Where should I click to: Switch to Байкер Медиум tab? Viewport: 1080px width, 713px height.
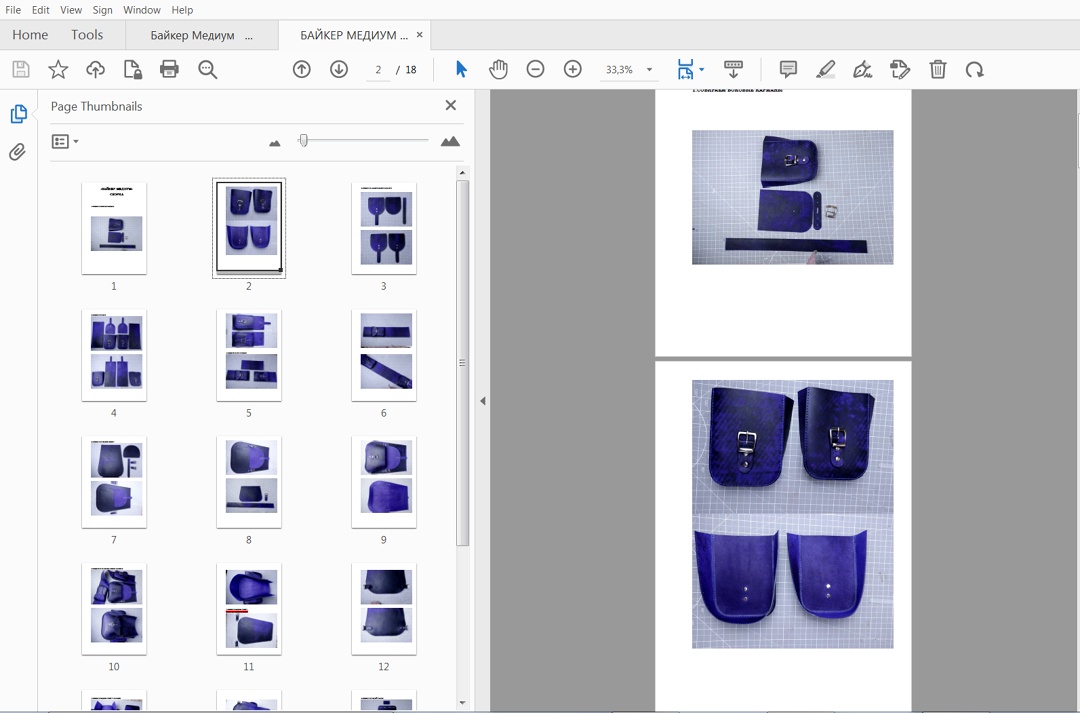pos(192,35)
